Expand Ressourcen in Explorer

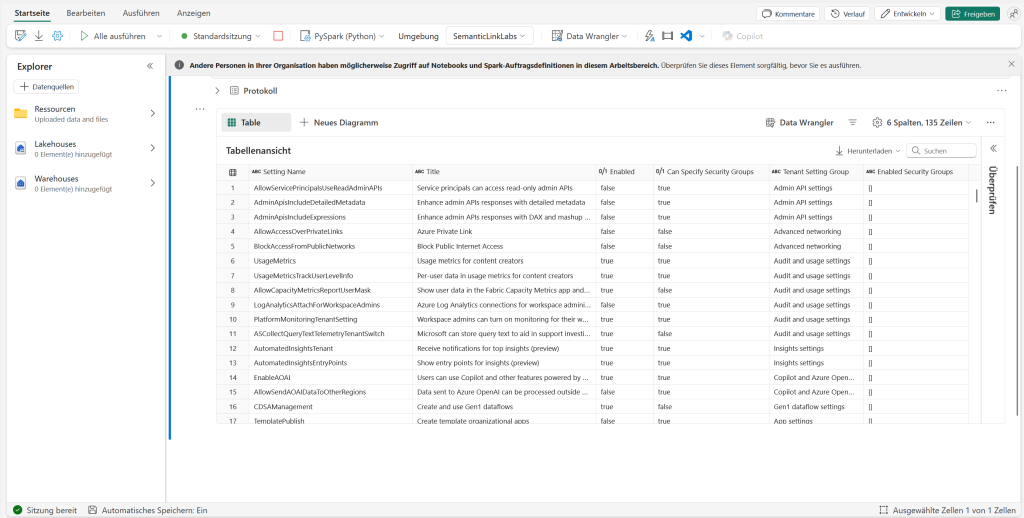click(x=153, y=113)
